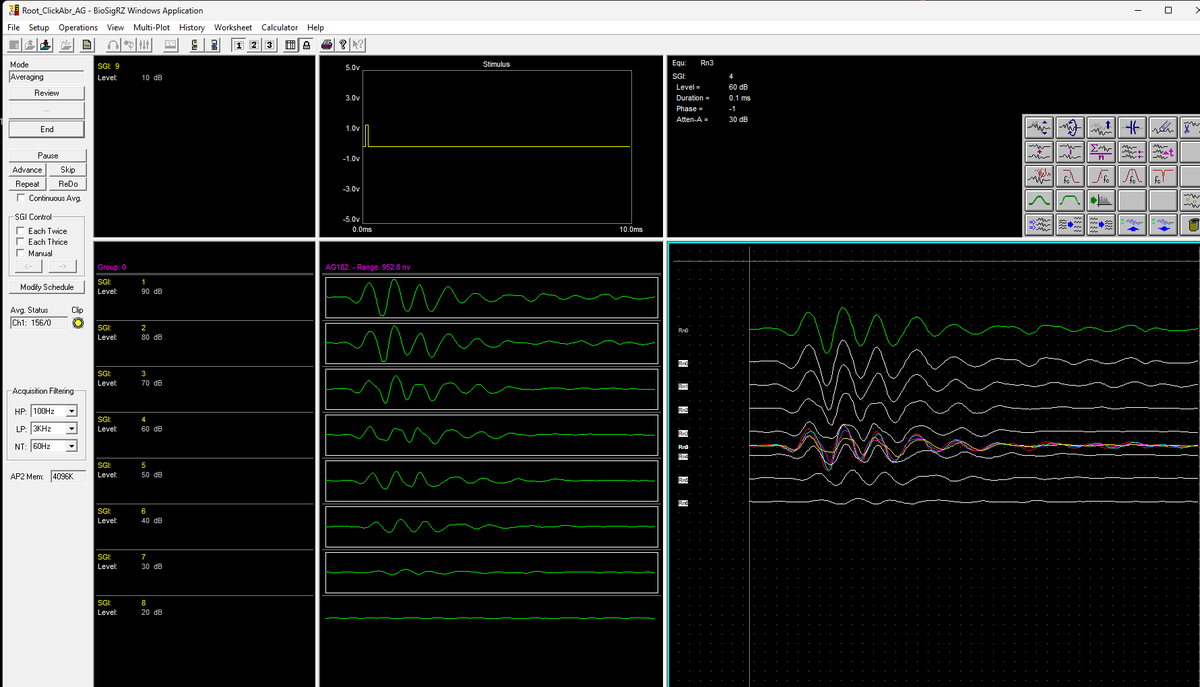Click the colored waveforms down arrow icon

(1163, 224)
